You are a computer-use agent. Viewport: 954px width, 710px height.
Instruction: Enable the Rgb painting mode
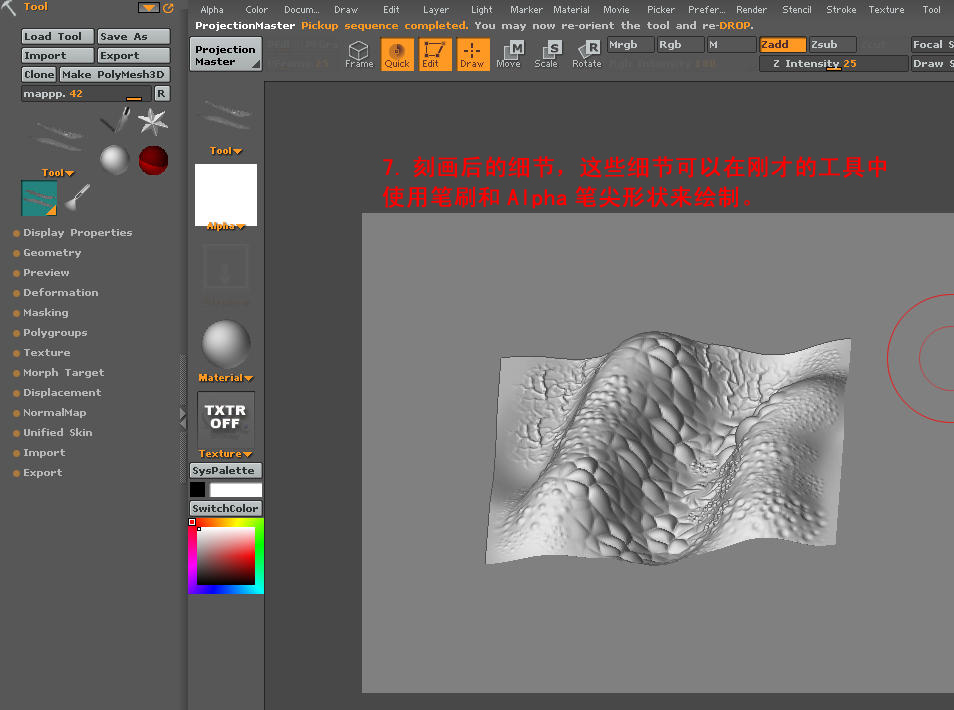[x=680, y=45]
